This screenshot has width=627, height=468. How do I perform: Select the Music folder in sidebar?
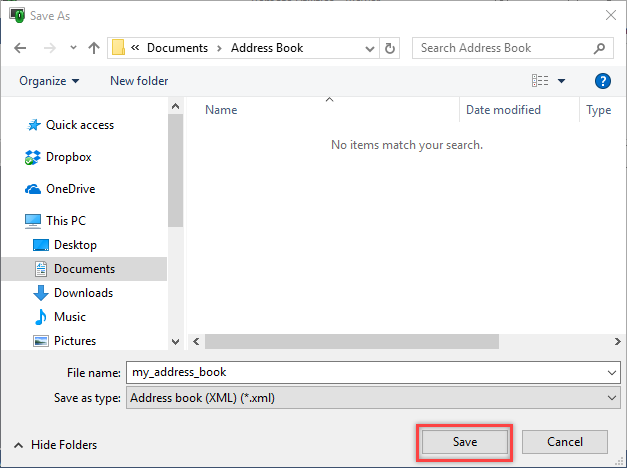pos(69,317)
